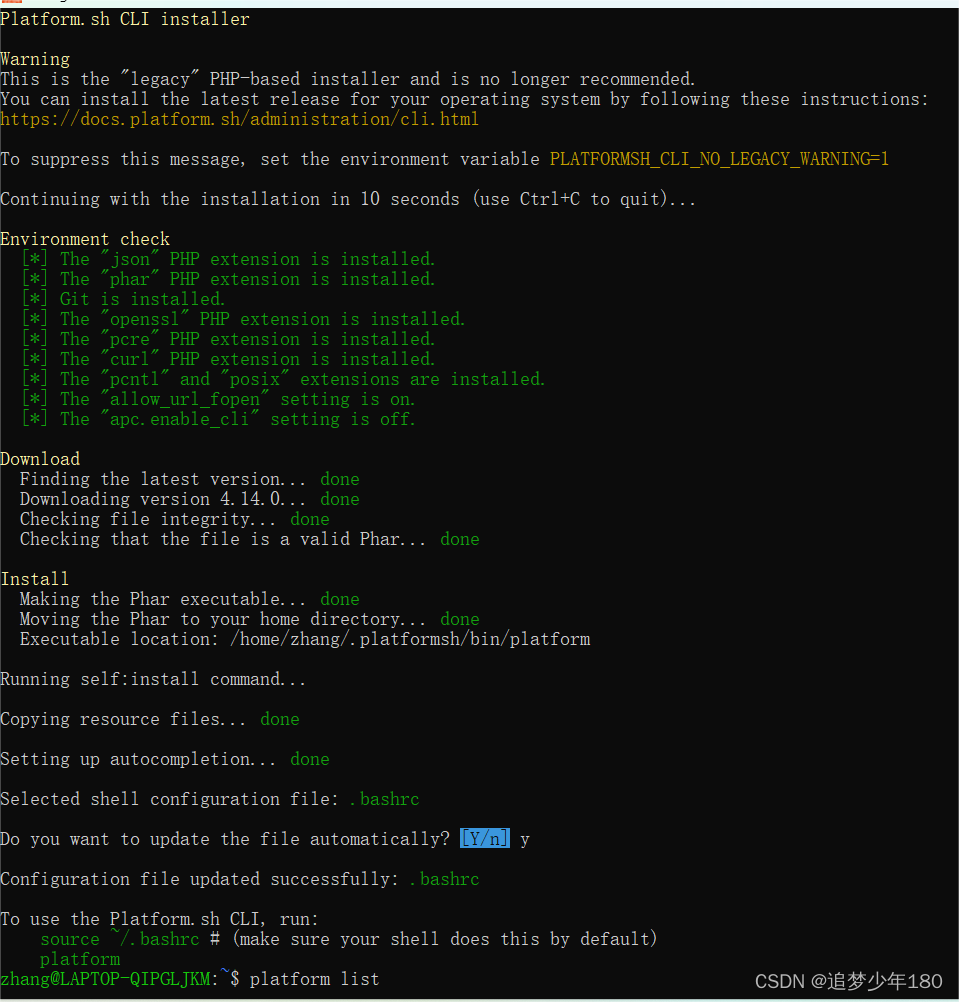Click the typed 'platform list' command

tap(314, 979)
